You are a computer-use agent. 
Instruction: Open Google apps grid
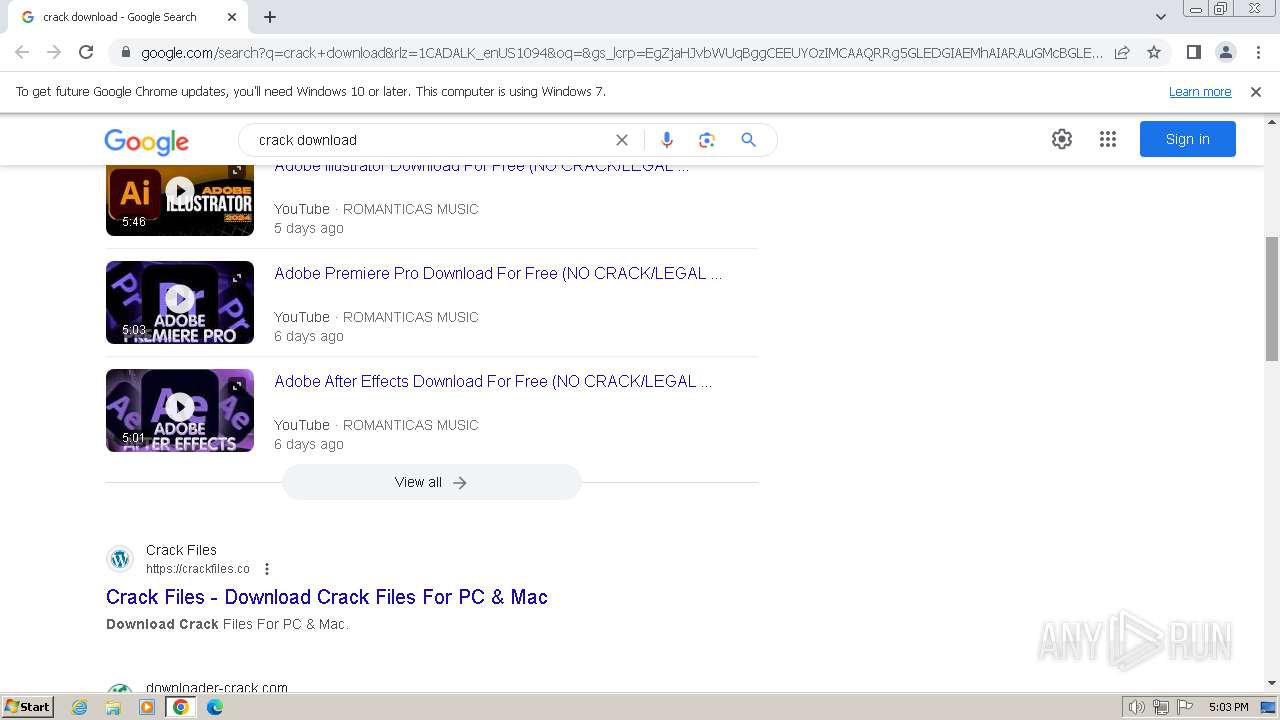[x=1108, y=139]
